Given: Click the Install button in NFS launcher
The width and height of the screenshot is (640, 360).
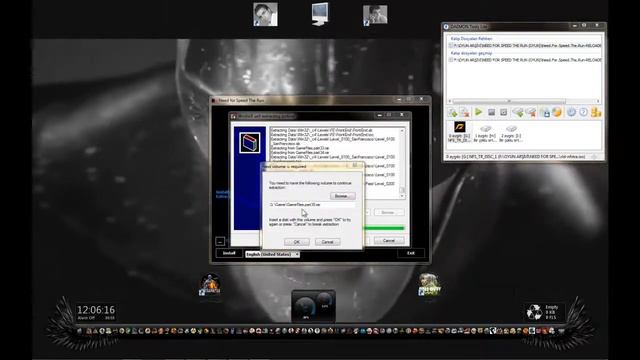Looking at the screenshot, I should 229,253.
